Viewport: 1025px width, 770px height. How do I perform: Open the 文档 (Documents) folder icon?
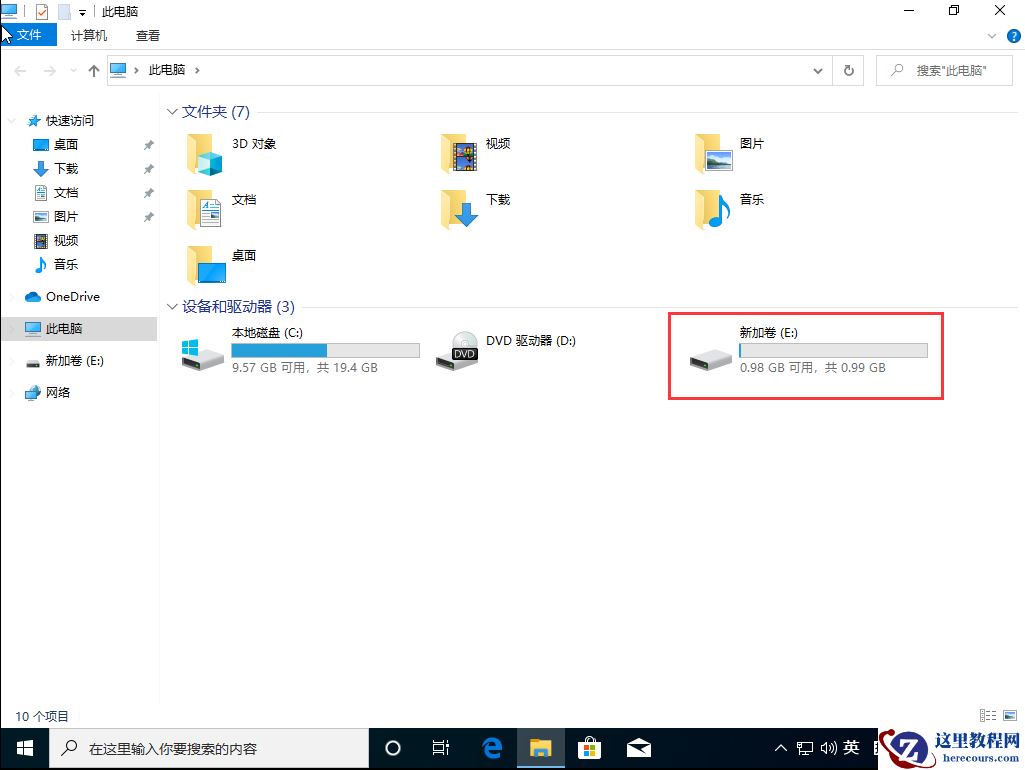[204, 210]
